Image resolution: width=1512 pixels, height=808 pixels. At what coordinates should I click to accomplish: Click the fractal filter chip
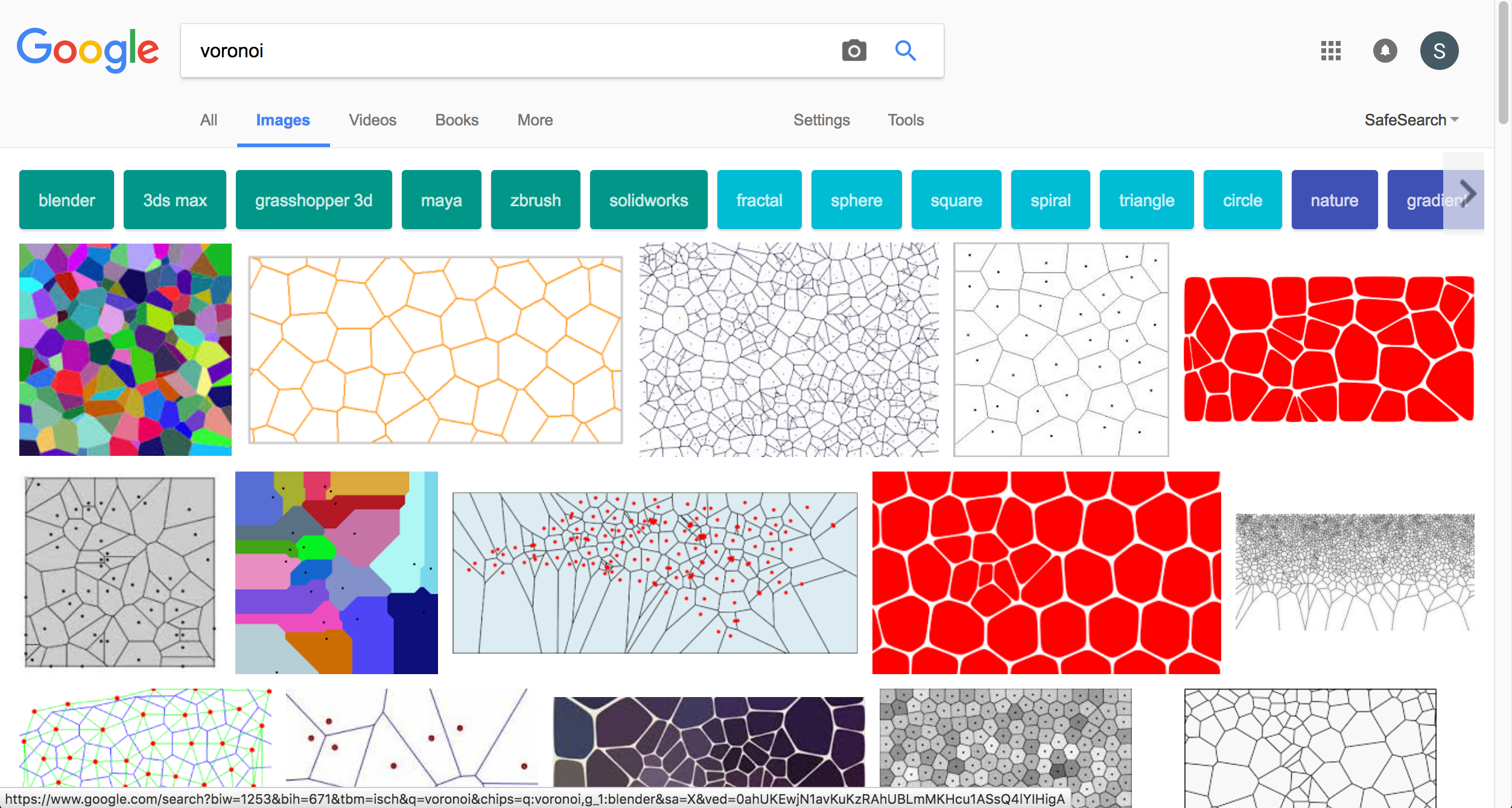[759, 200]
